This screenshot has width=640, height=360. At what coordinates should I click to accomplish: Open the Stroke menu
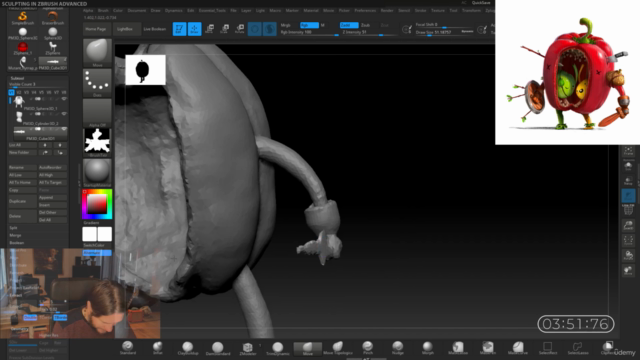(x=420, y=11)
